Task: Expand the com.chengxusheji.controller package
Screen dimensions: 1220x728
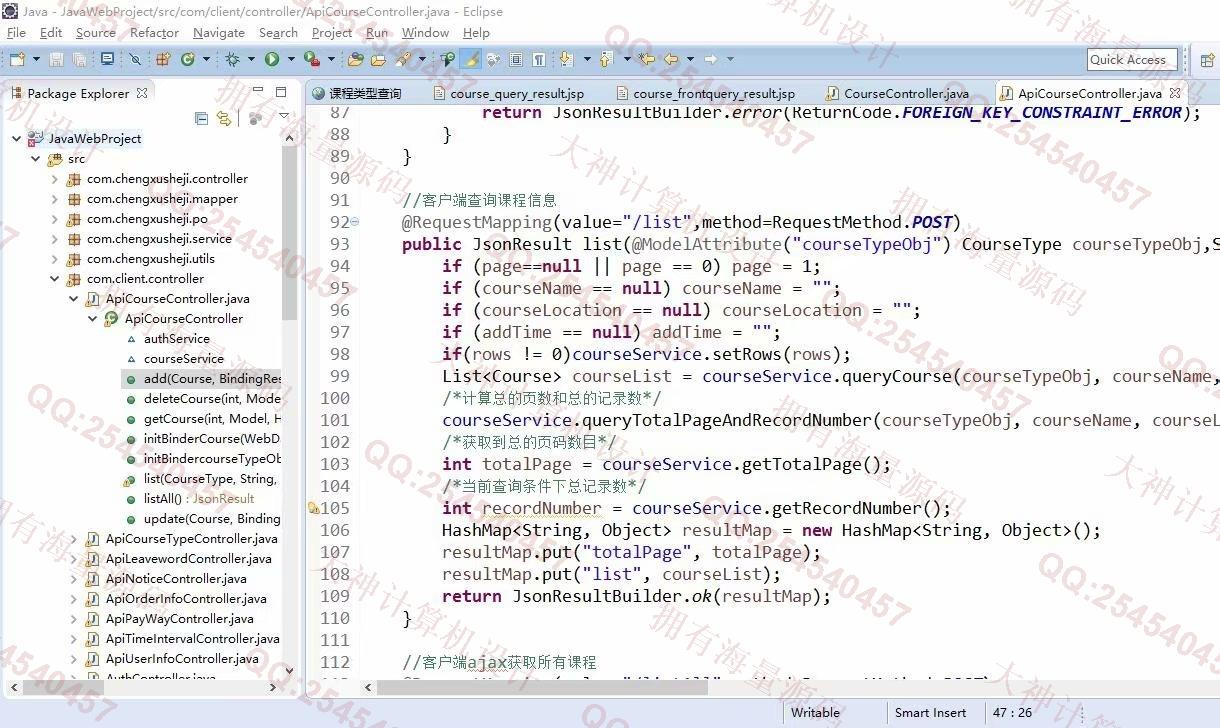Action: click(55, 179)
